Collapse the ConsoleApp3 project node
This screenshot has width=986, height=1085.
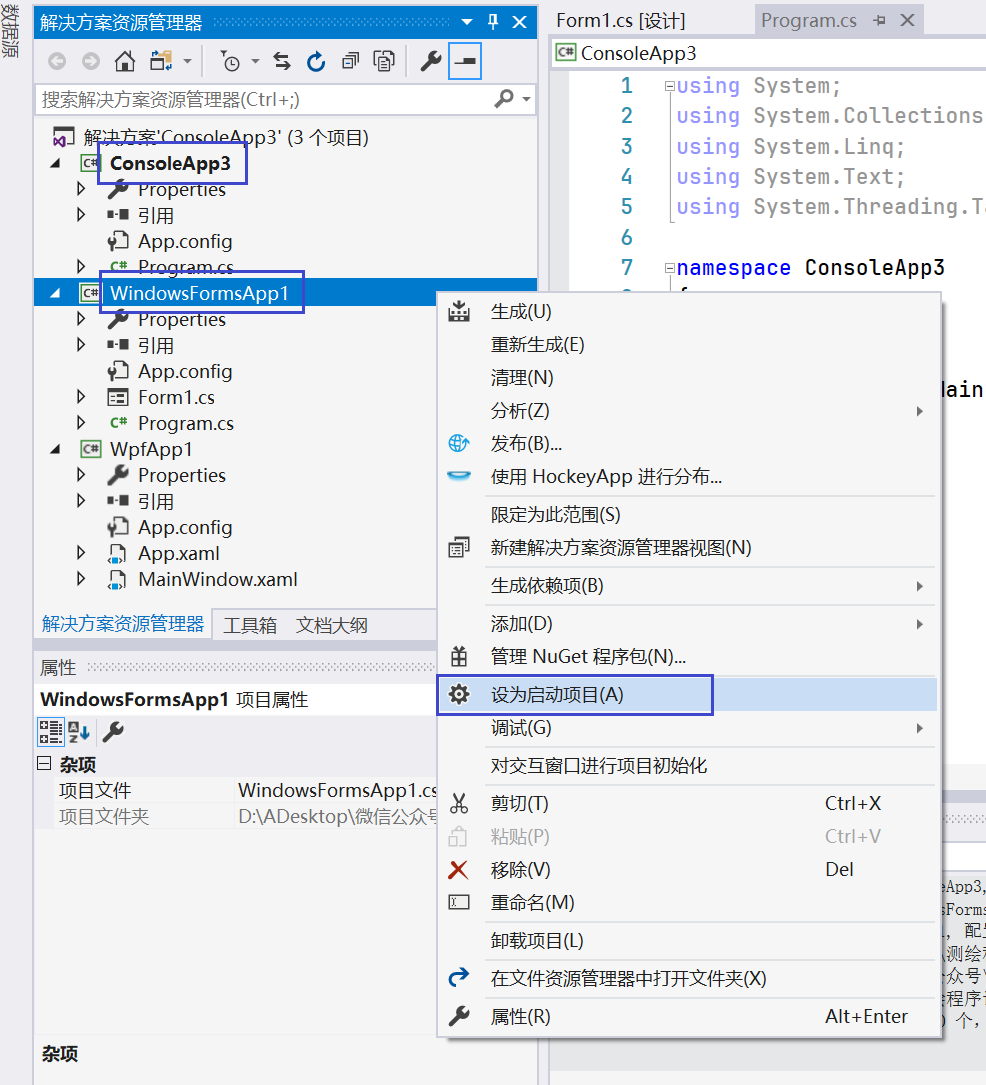[x=55, y=163]
